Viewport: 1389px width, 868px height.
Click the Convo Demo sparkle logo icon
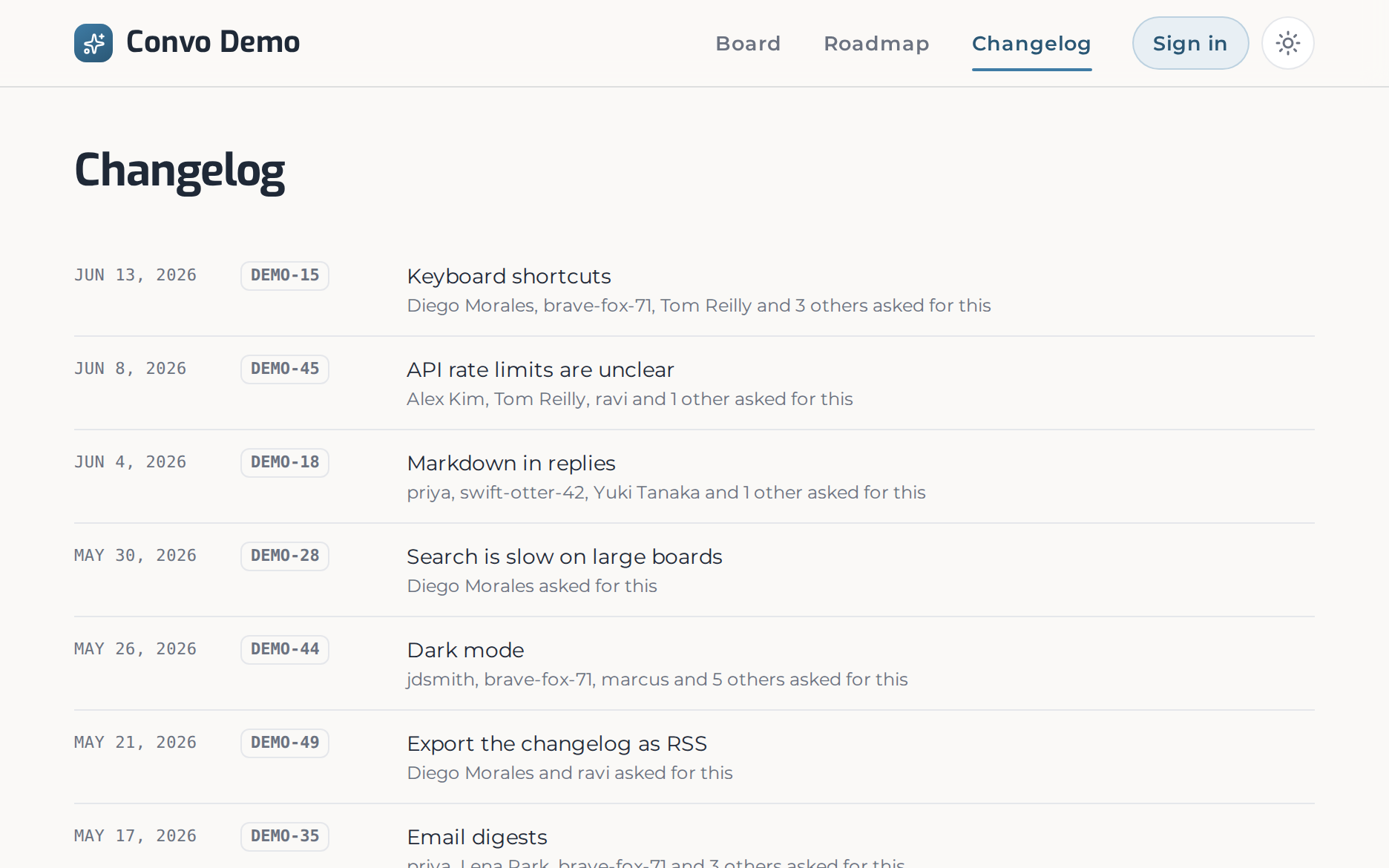tap(93, 43)
